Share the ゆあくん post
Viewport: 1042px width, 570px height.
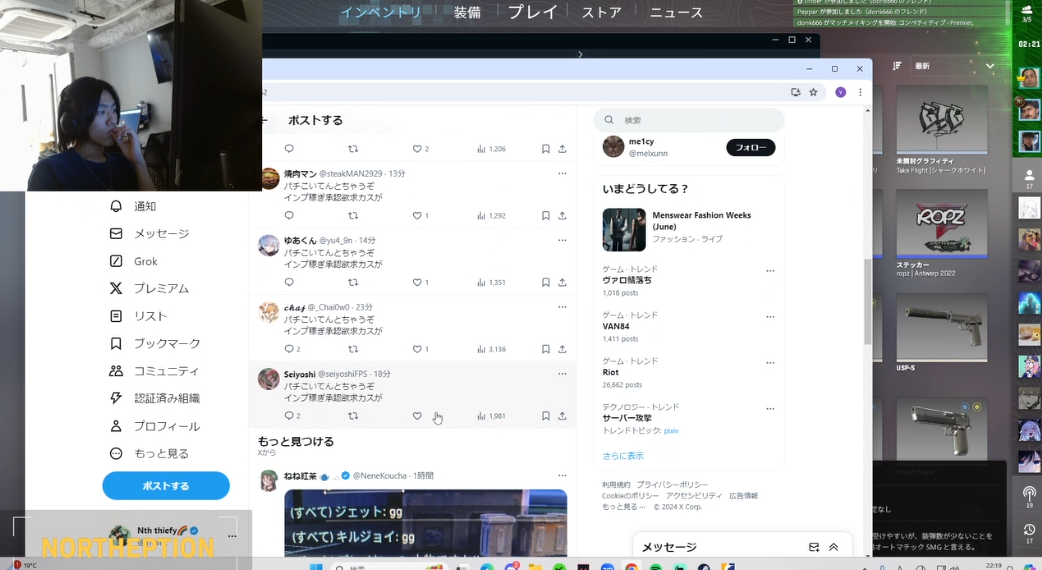coord(562,282)
